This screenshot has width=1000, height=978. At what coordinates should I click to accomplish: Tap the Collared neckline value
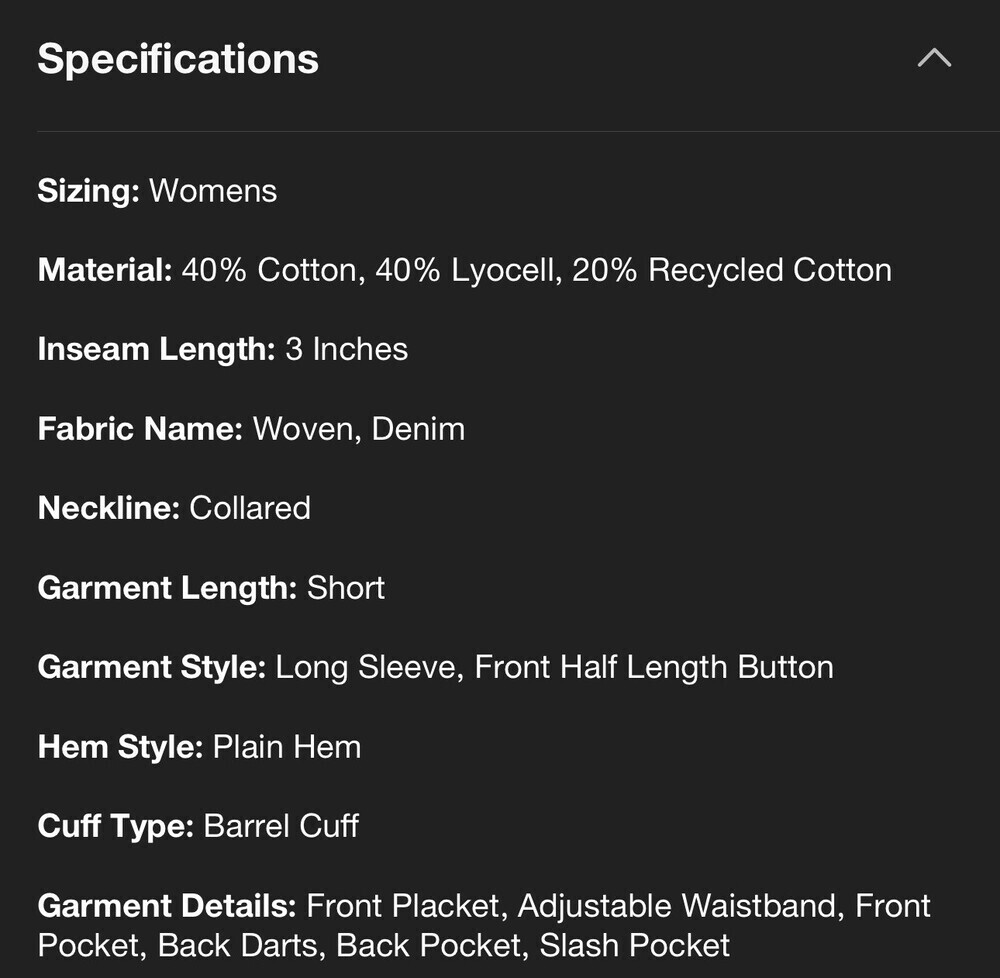tap(250, 508)
